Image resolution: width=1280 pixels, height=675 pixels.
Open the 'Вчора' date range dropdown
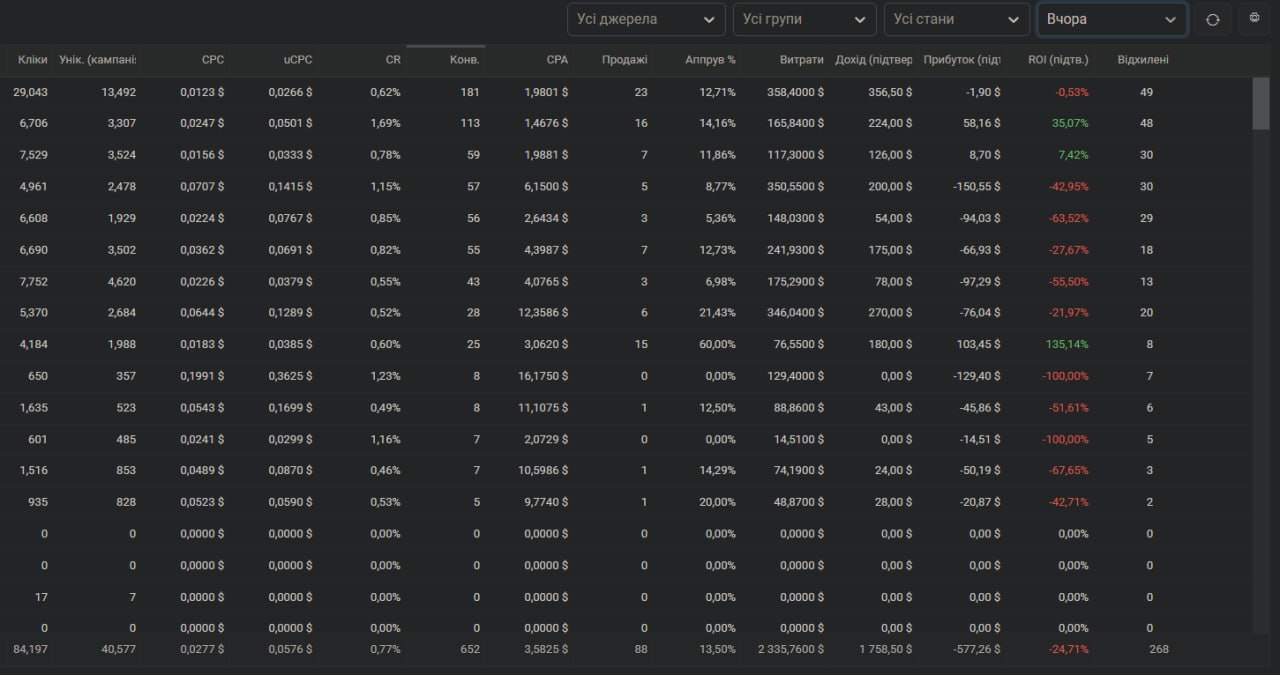tap(1112, 19)
